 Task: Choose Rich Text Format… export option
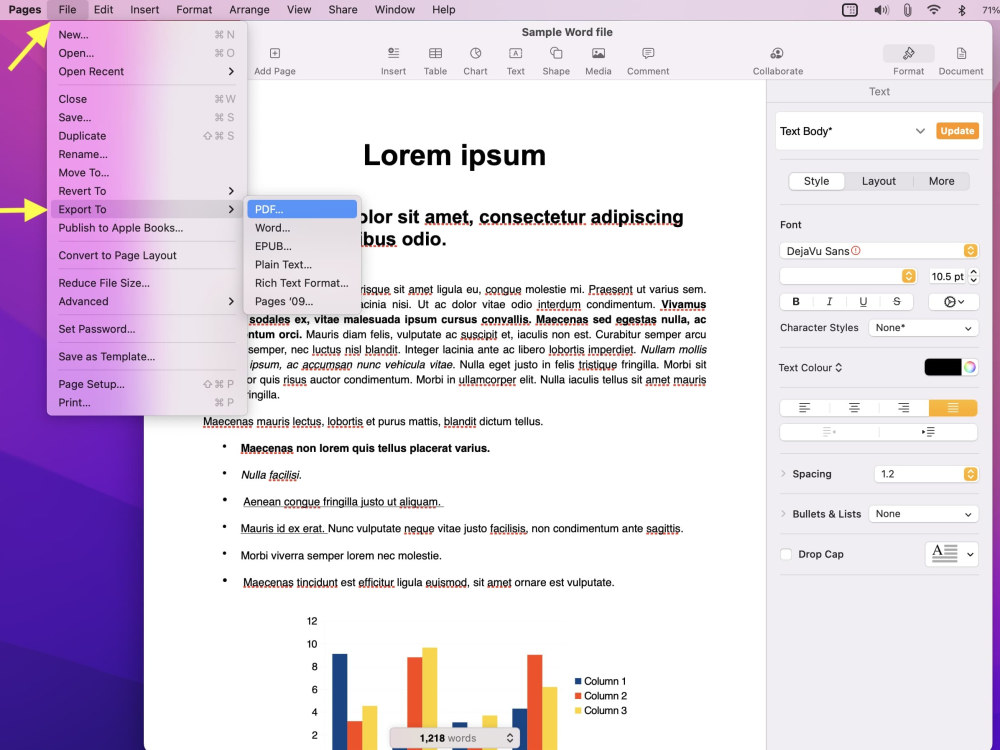pos(302,283)
